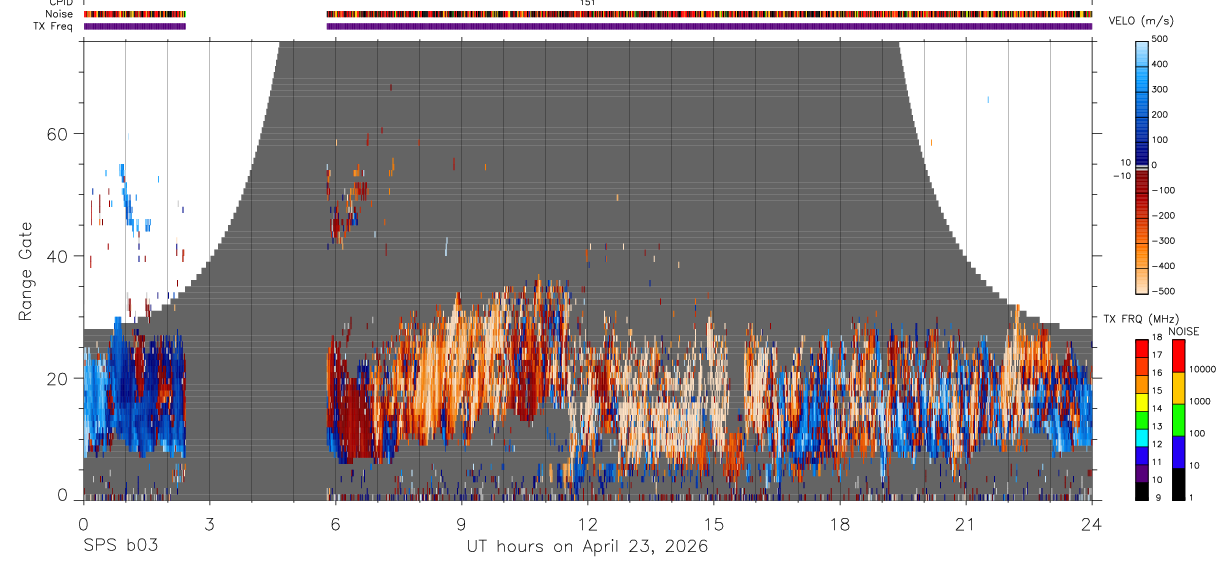Click the 15 tick on the UT hours axis
Viewport: 1228px width, 567px height.
click(x=714, y=522)
